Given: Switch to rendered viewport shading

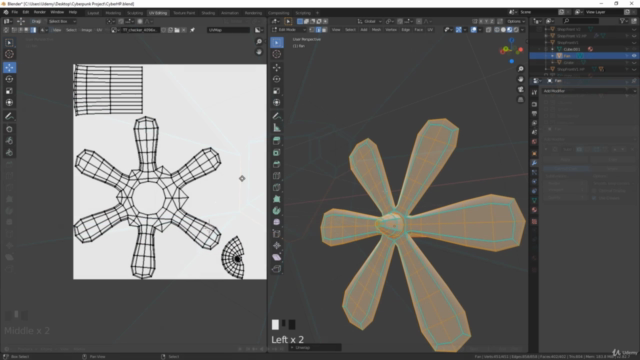Looking at the screenshot, I should pyautogui.click(x=516, y=30).
